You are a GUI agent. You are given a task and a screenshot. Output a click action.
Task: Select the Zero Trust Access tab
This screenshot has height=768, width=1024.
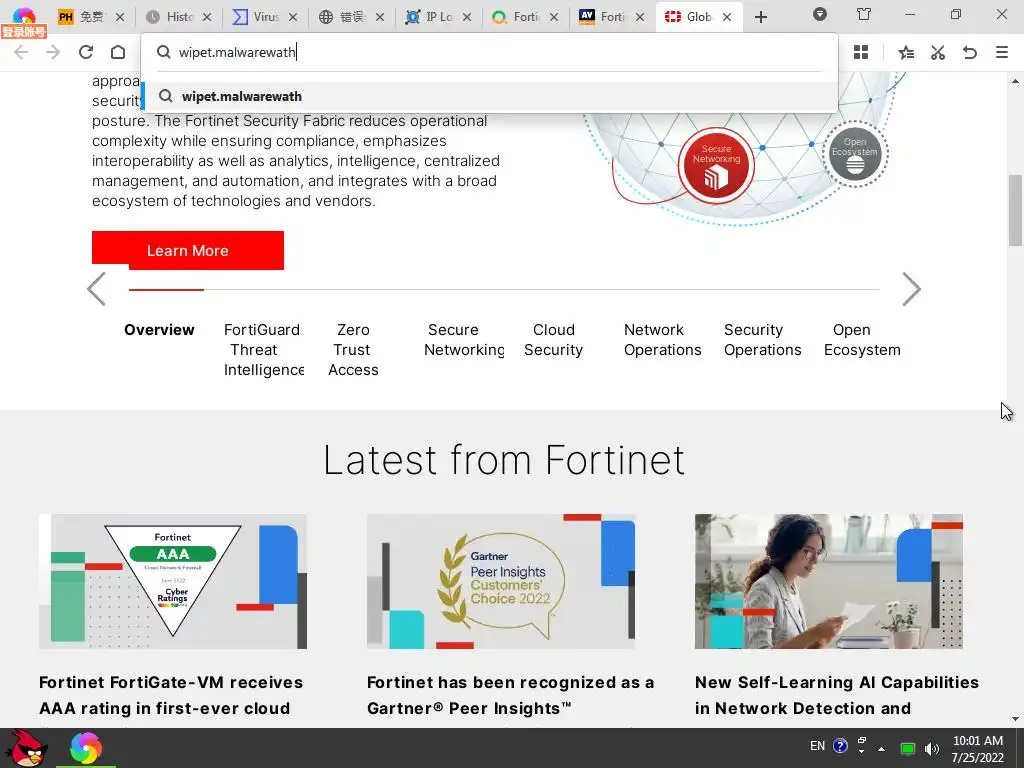(x=353, y=349)
